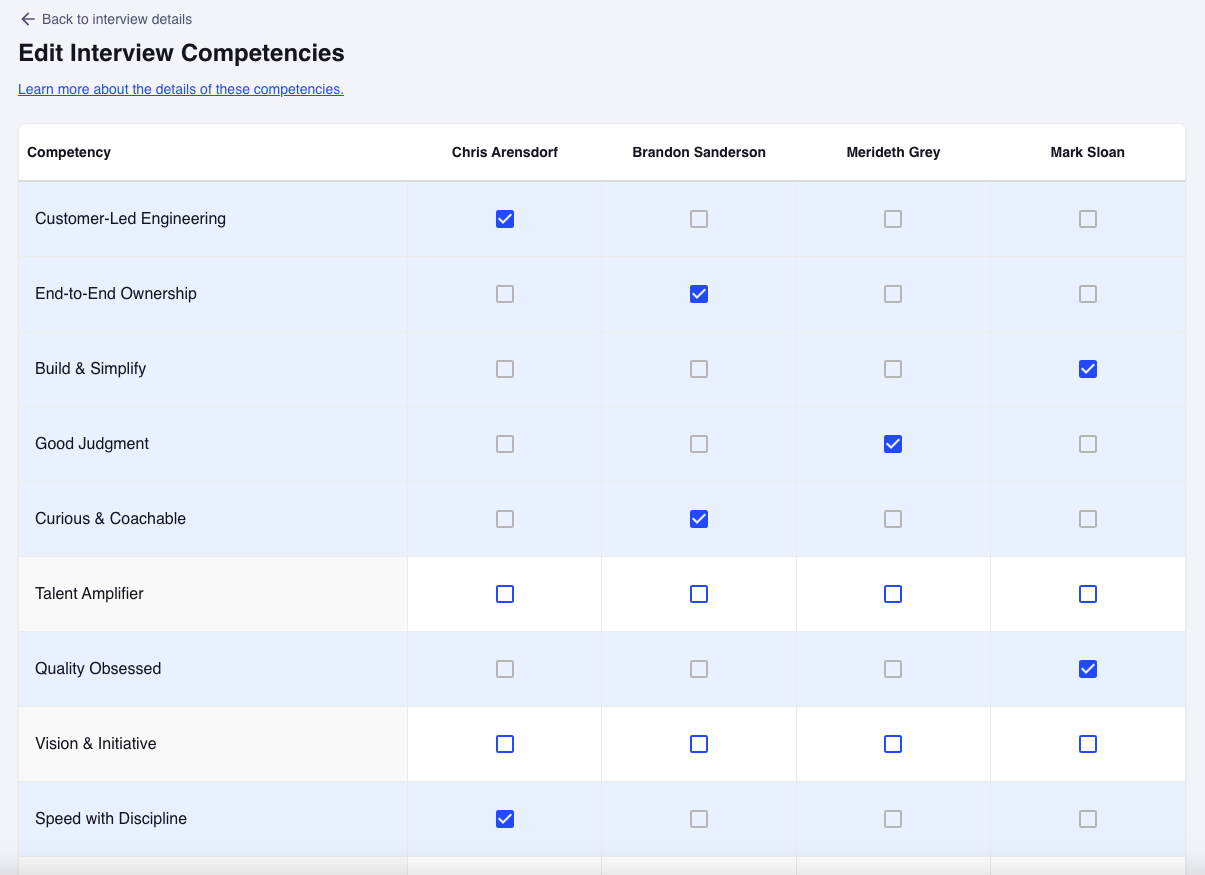Enable Quality Obsessed for Brandon Sanderson
The width and height of the screenshot is (1205, 875).
point(698,668)
